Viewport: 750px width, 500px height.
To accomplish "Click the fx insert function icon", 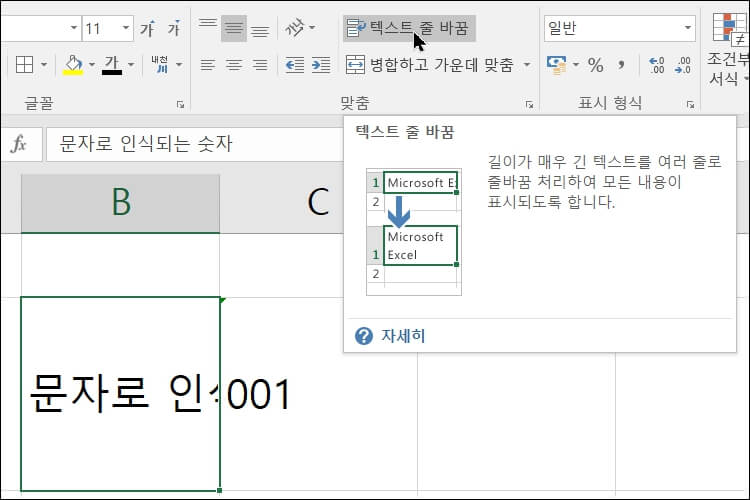I will 19,144.
